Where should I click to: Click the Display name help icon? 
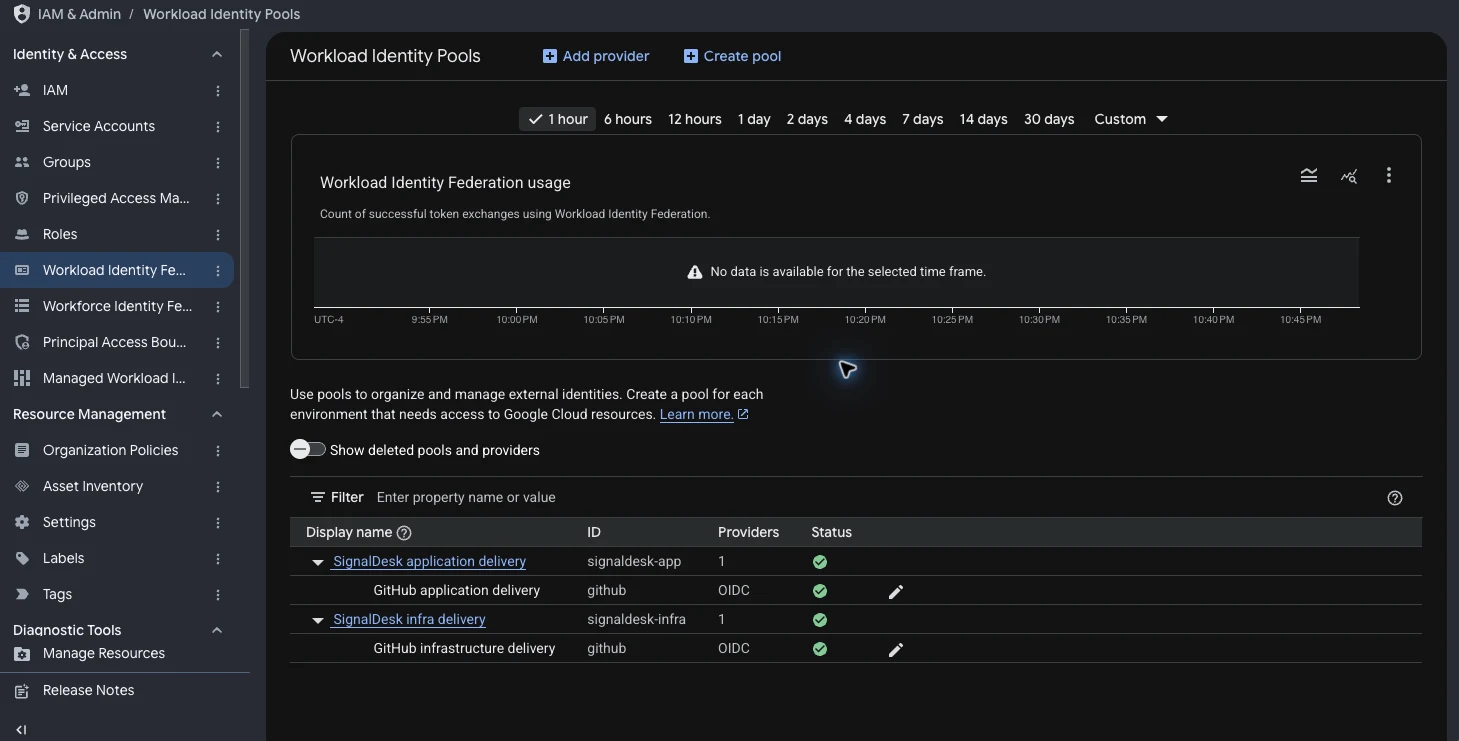click(404, 533)
